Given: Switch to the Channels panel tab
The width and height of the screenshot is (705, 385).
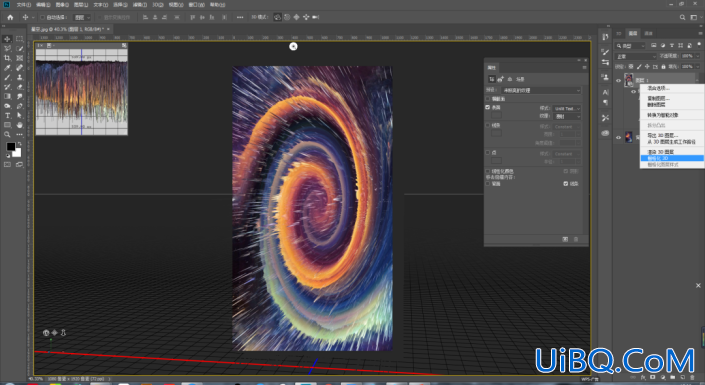Looking at the screenshot, I should (x=648, y=33).
